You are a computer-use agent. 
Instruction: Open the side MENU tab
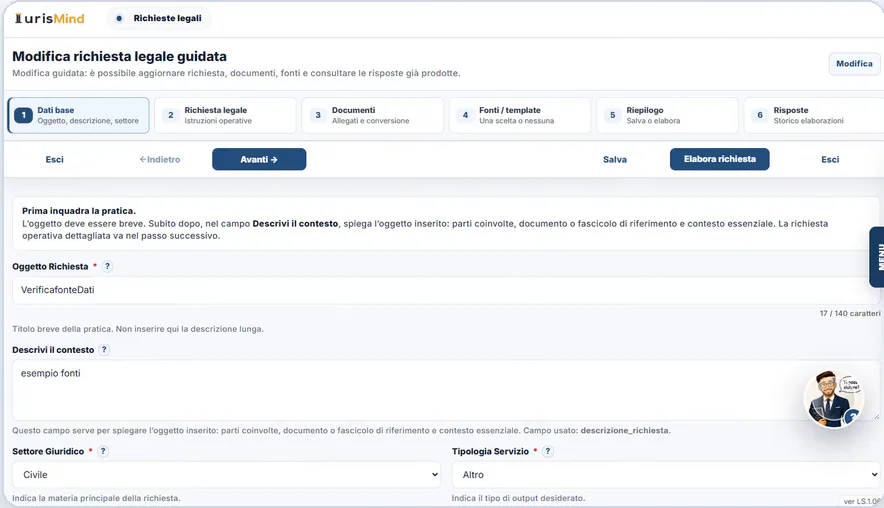point(877,257)
